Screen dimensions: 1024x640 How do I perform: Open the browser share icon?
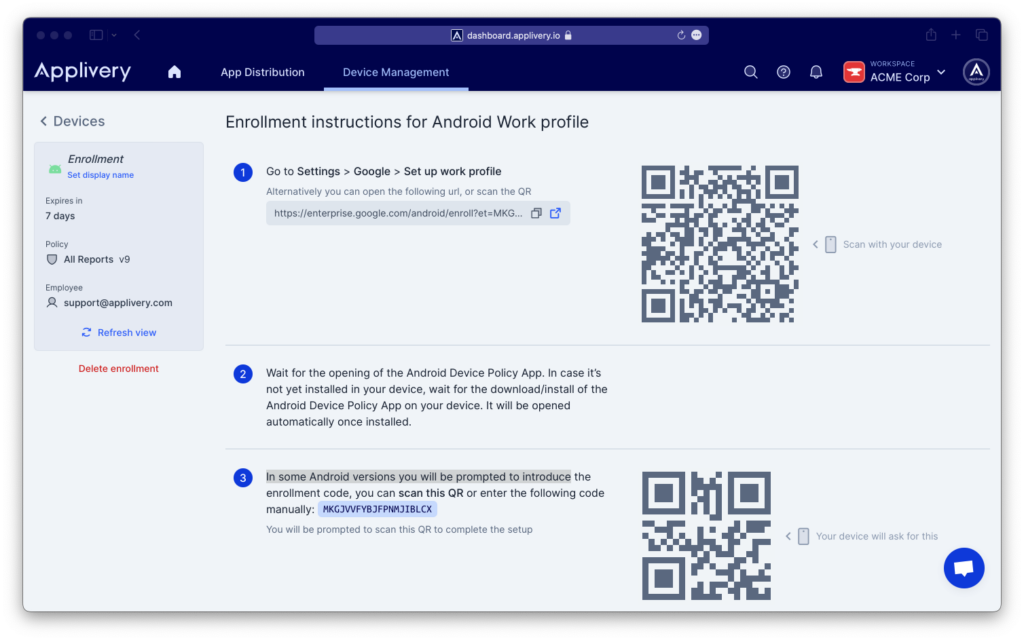point(931,35)
